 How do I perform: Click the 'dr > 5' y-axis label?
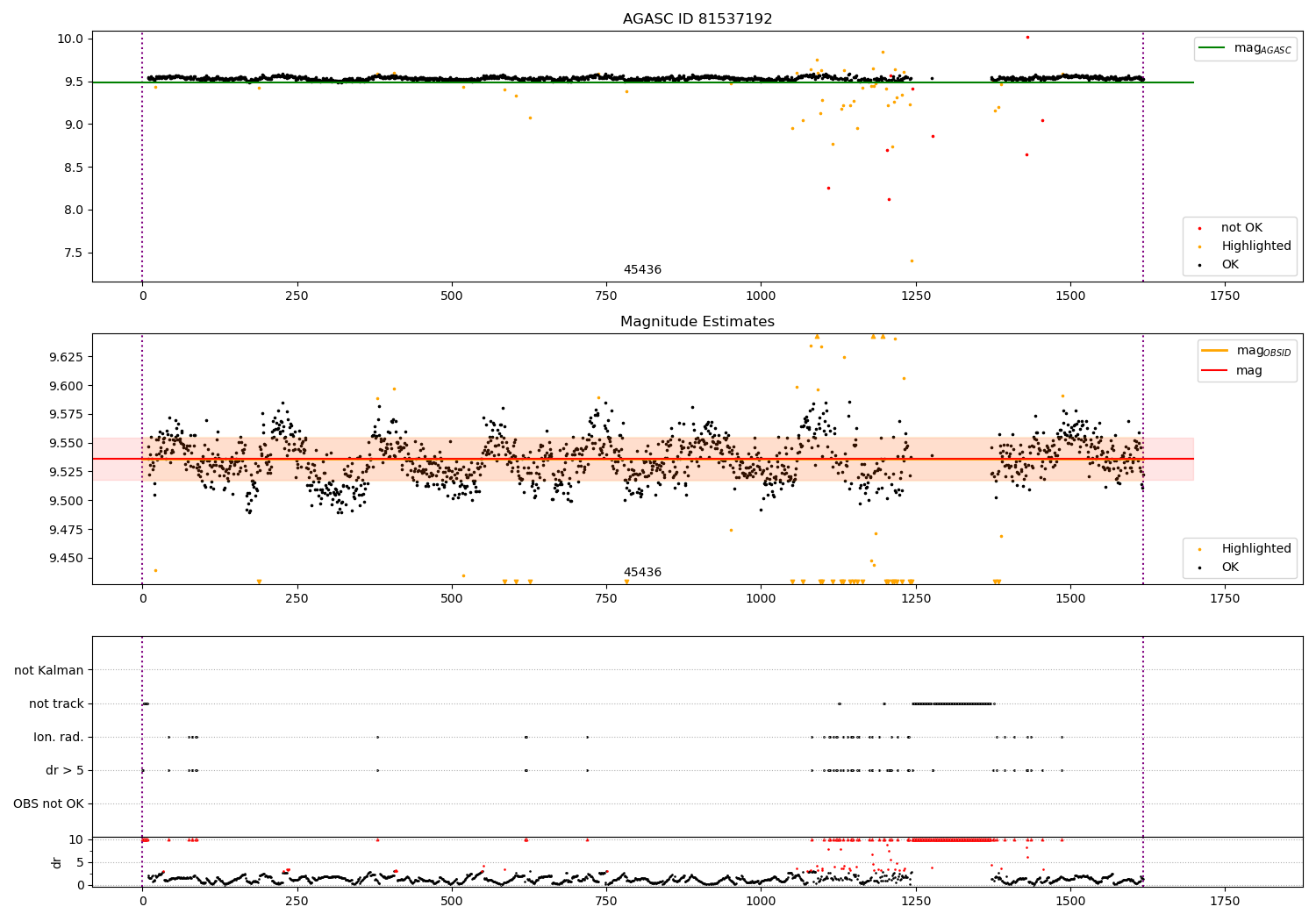coord(65,770)
